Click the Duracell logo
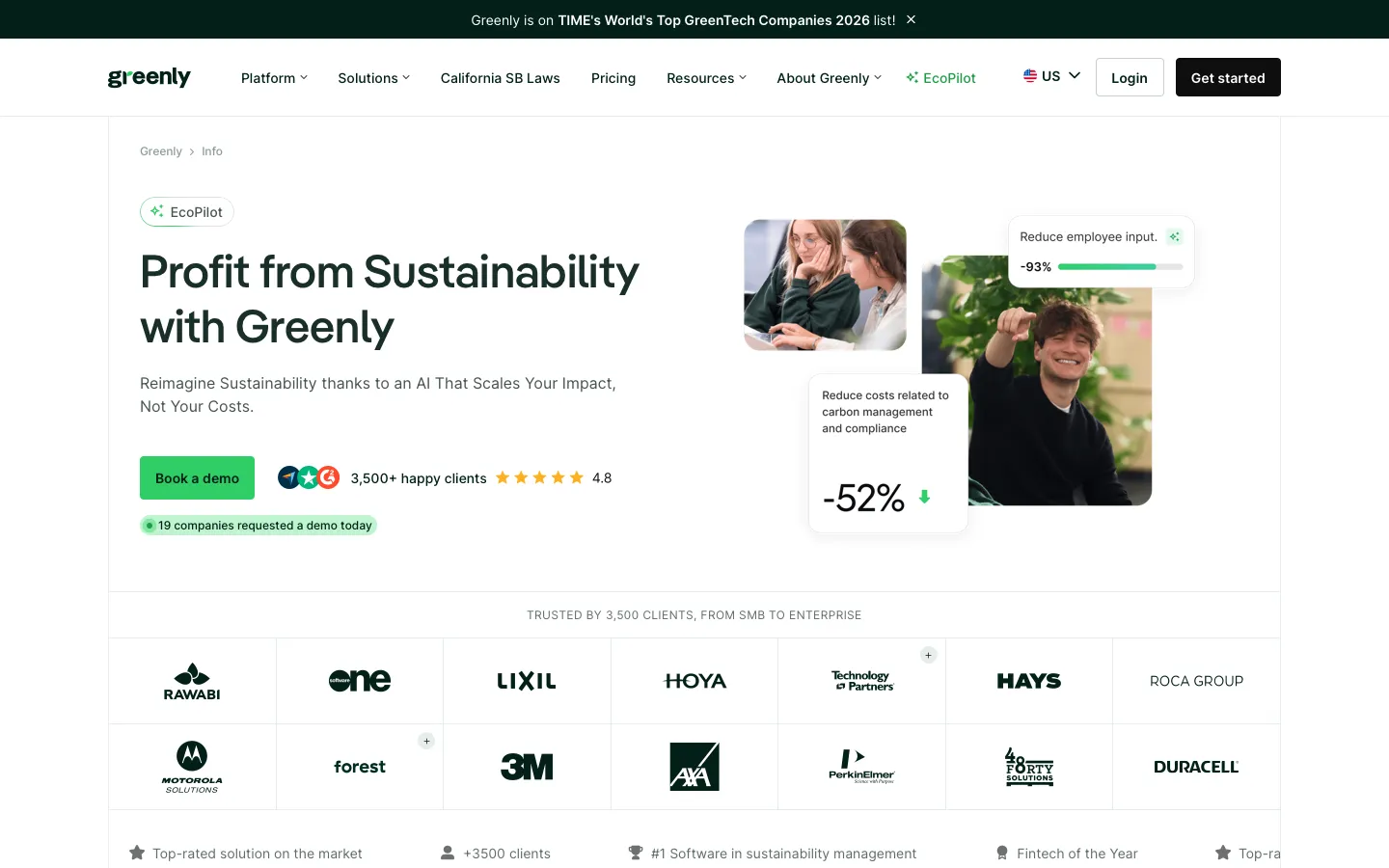Viewport: 1389px width, 868px height. [x=1196, y=767]
